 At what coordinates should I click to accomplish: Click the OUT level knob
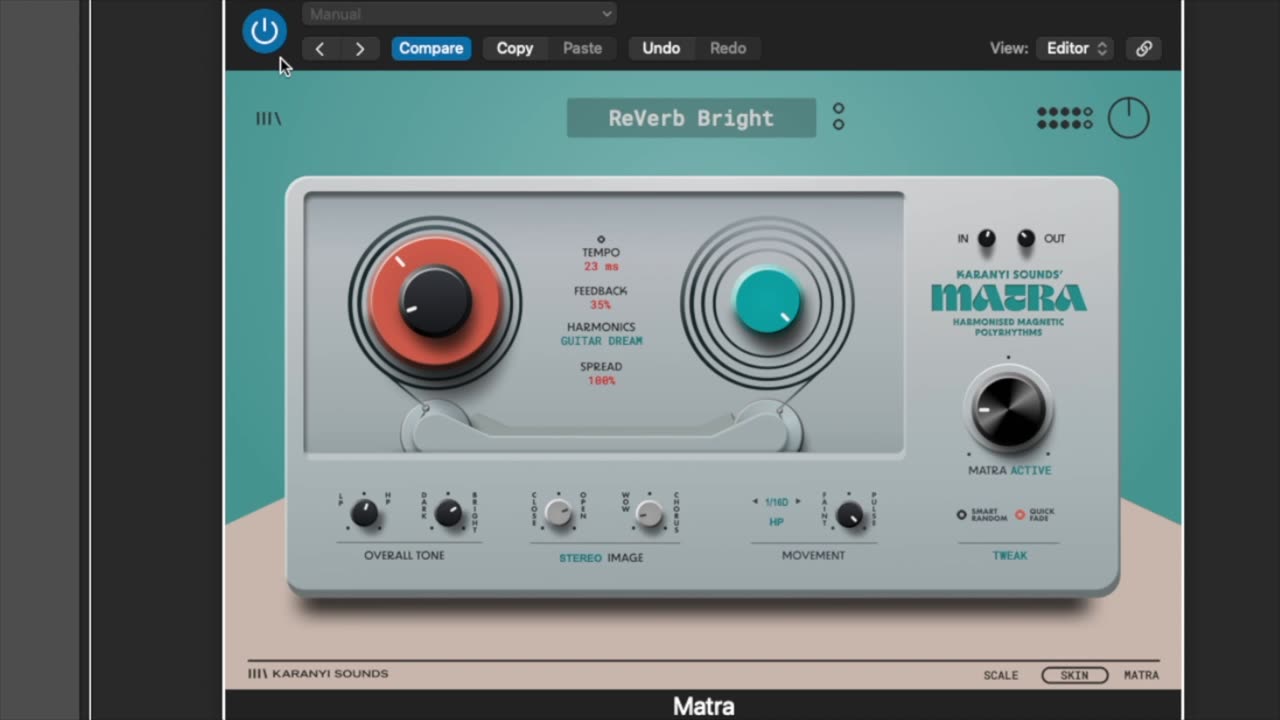tap(1026, 238)
